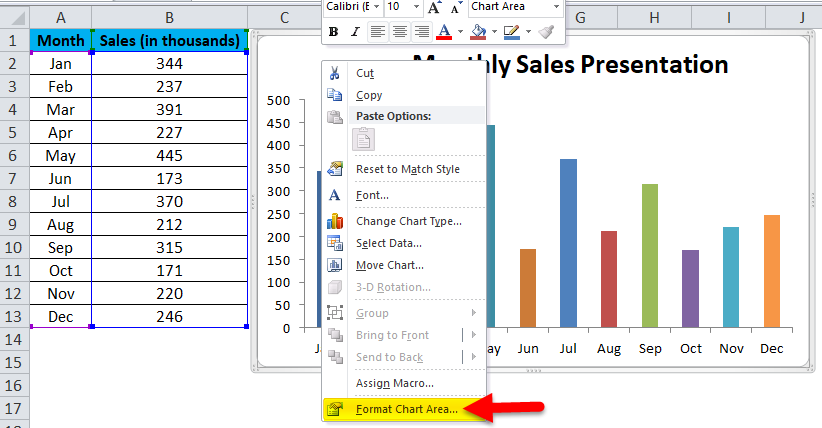
Task: Choose Cut from context menu
Action: click(x=365, y=73)
